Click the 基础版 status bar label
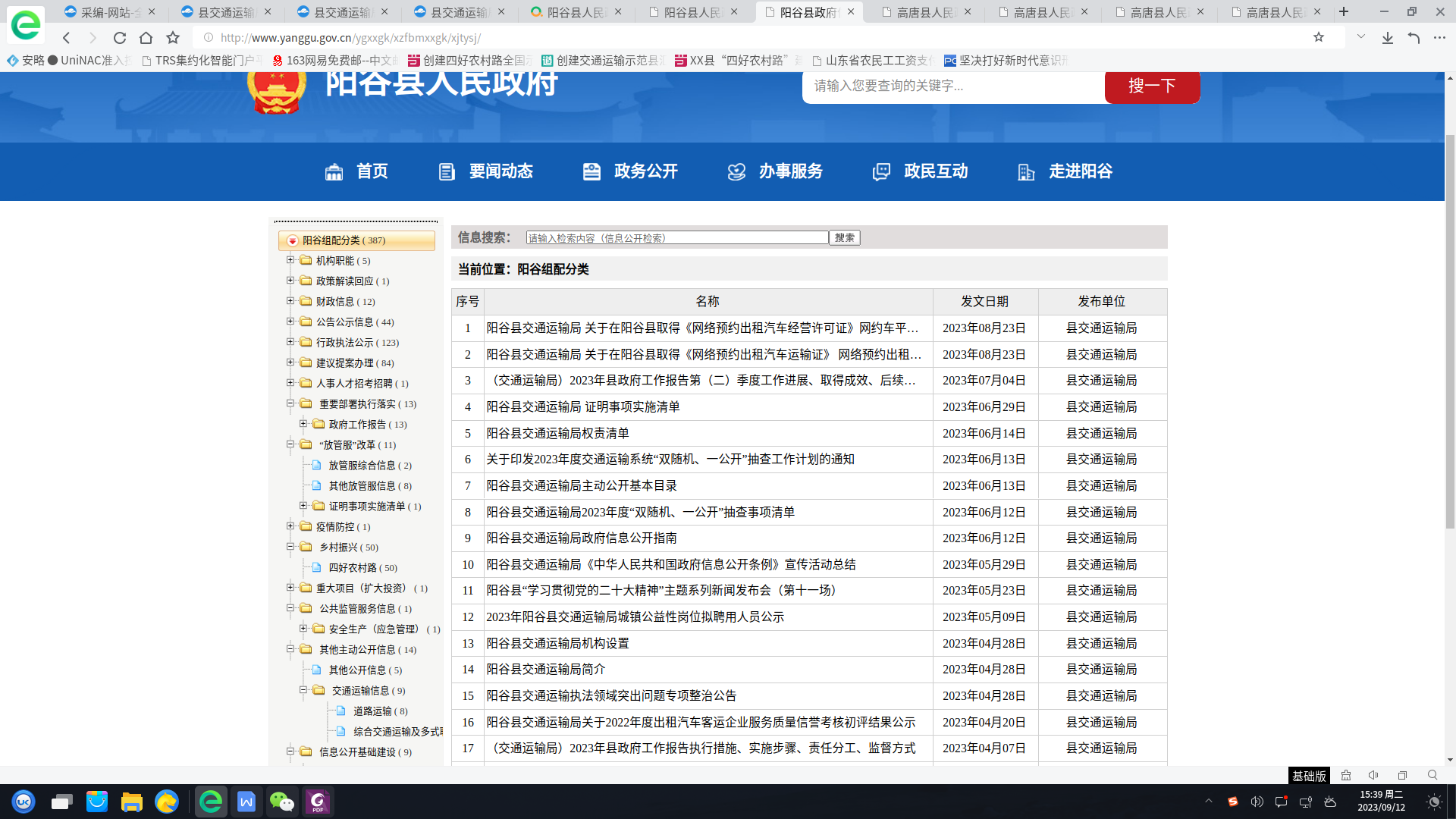The image size is (1456, 819). click(x=1309, y=776)
